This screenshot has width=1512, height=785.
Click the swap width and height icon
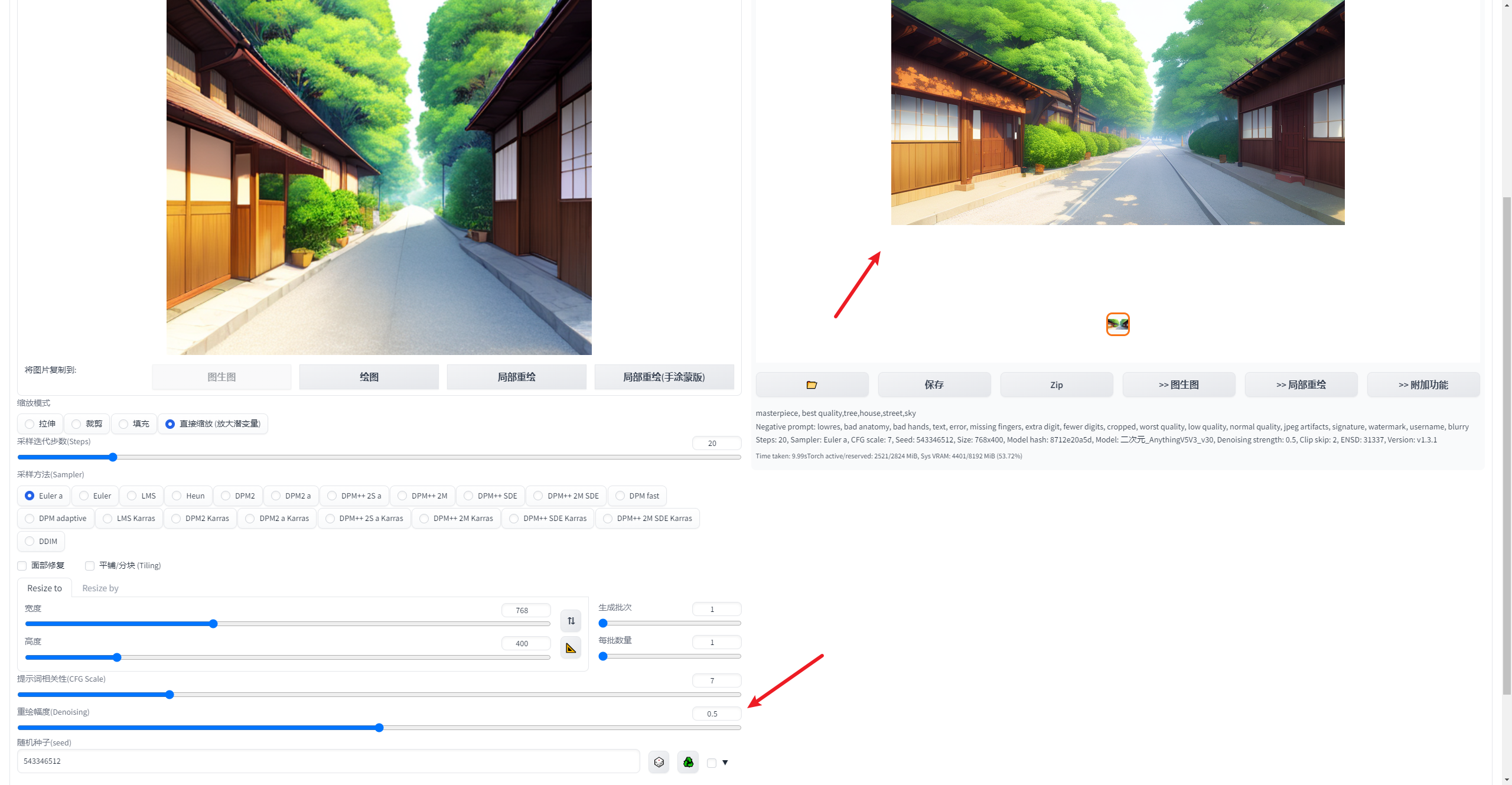[x=571, y=621]
